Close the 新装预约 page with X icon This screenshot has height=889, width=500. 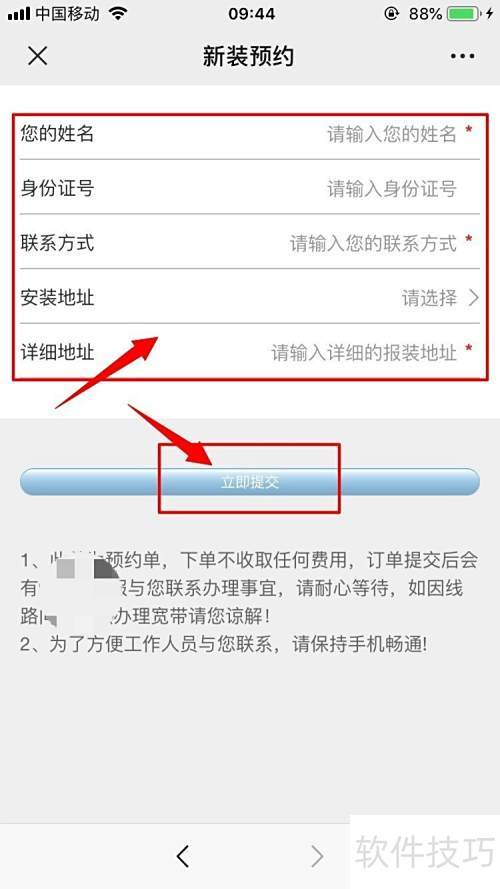(x=37, y=56)
